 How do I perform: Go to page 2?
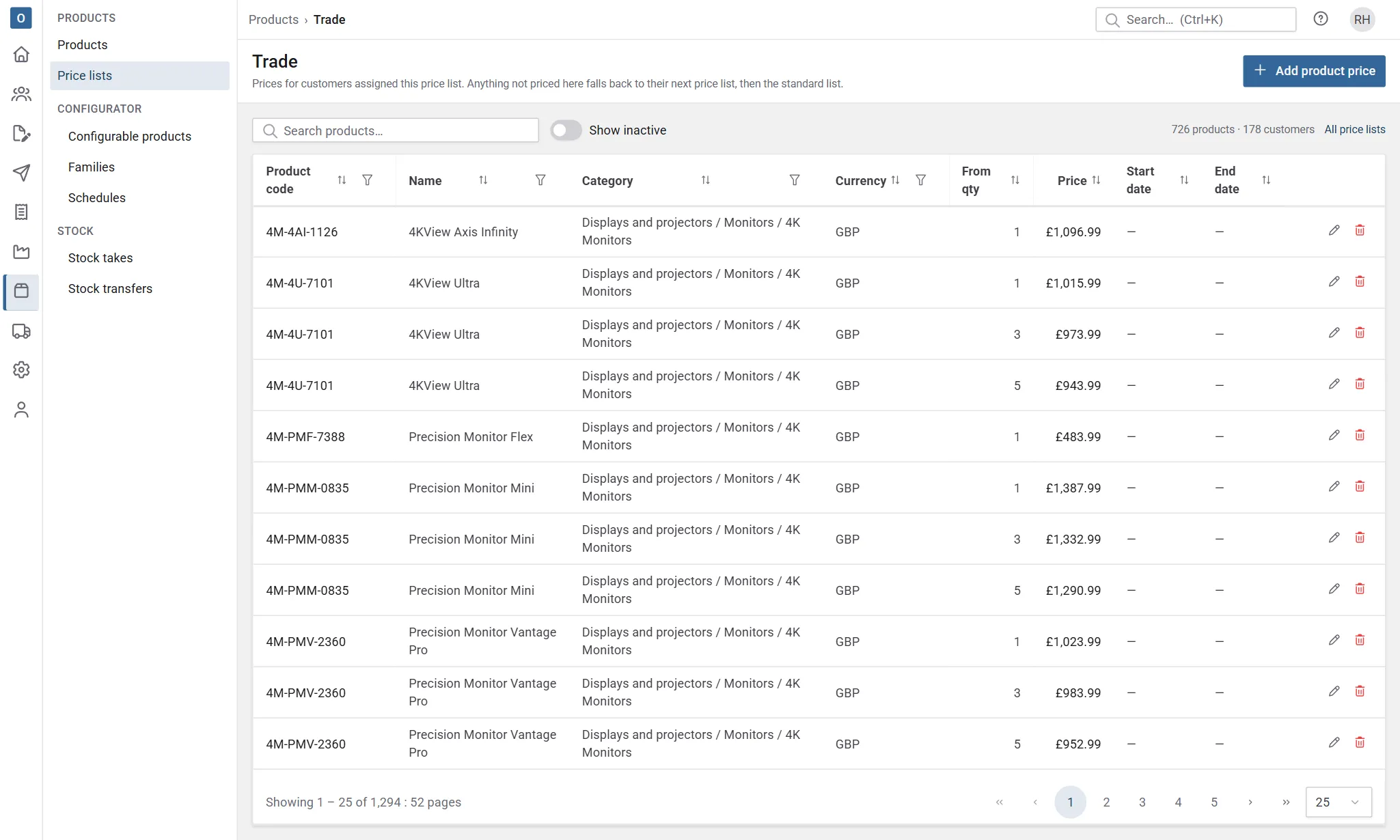tap(1106, 802)
